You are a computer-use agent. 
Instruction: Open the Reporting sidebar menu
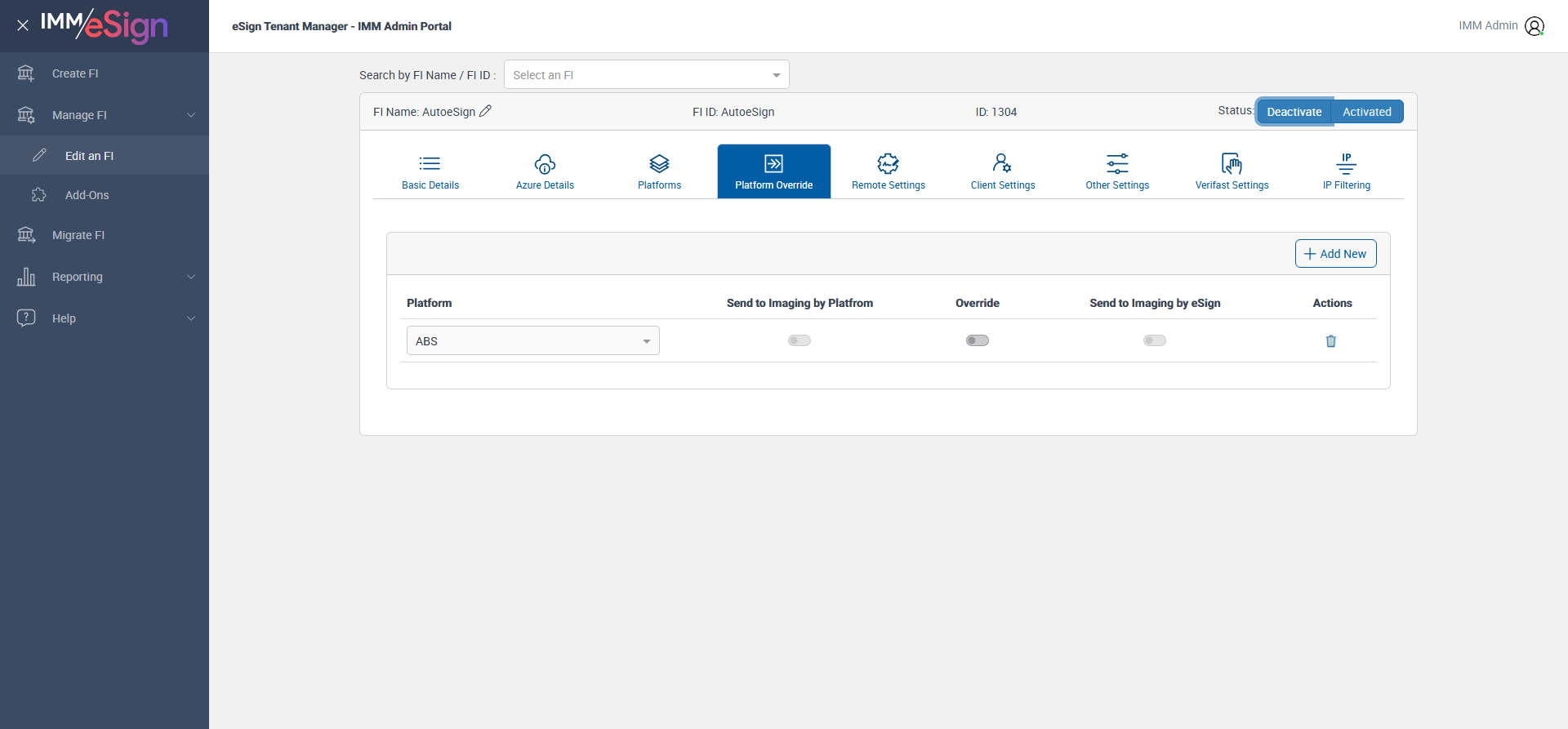(105, 277)
